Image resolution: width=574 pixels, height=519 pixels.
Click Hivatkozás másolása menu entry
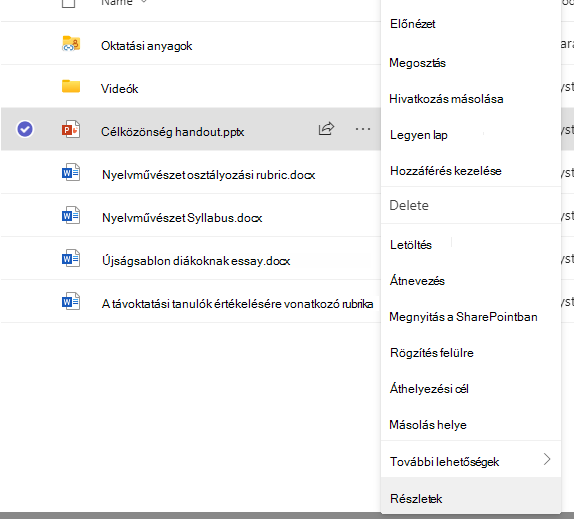point(446,99)
